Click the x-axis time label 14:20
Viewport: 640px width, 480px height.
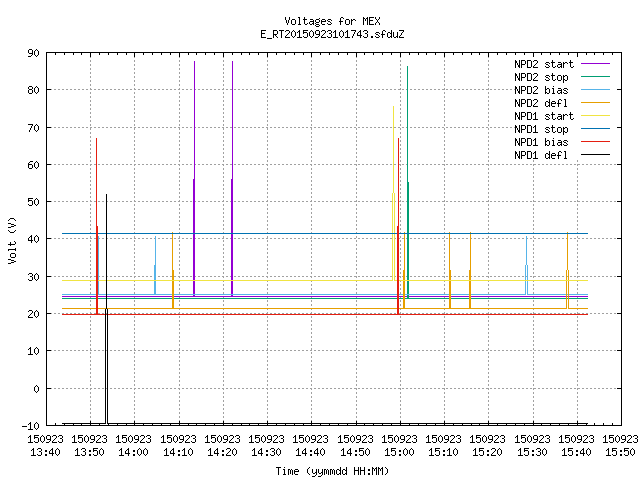pyautogui.click(x=222, y=452)
